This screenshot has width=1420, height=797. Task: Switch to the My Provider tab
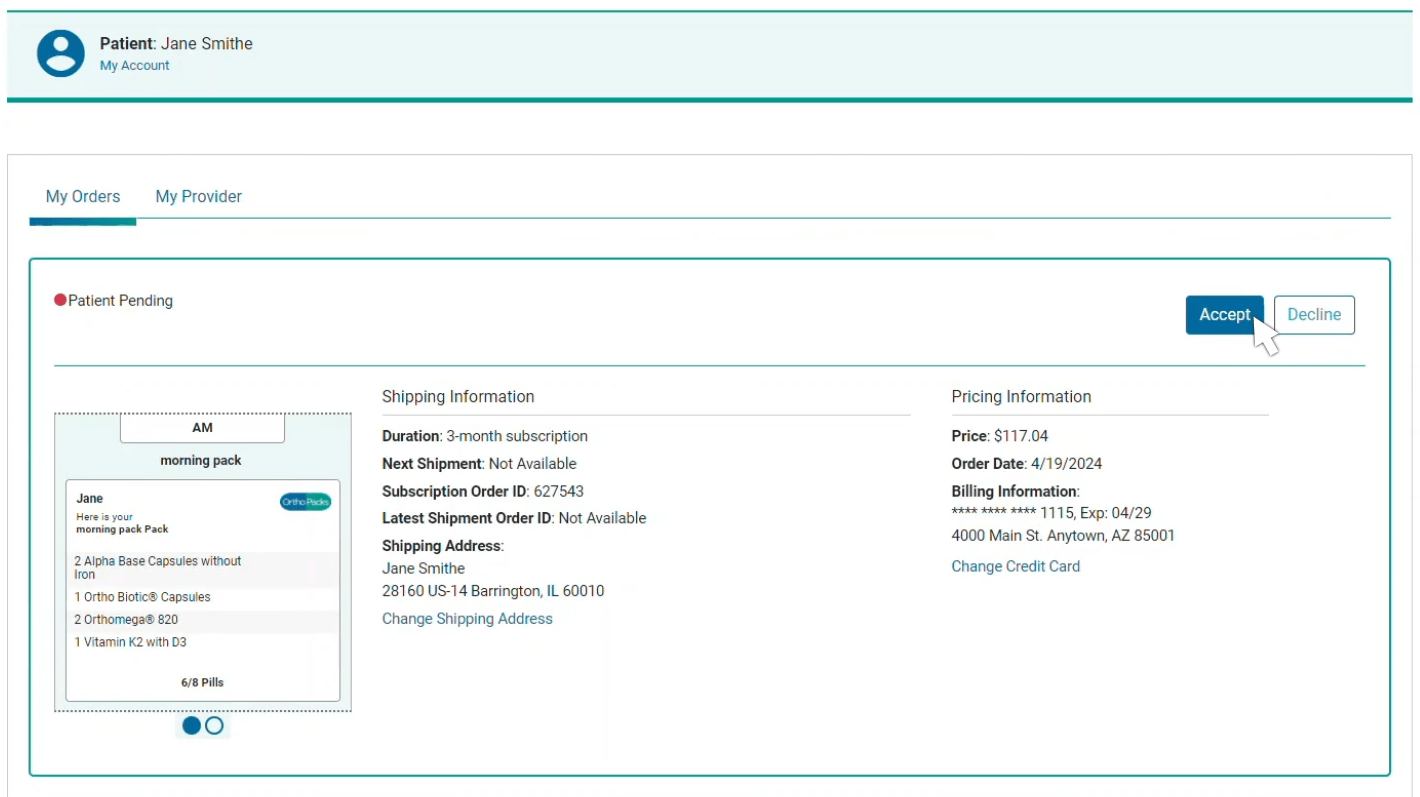[x=198, y=196]
